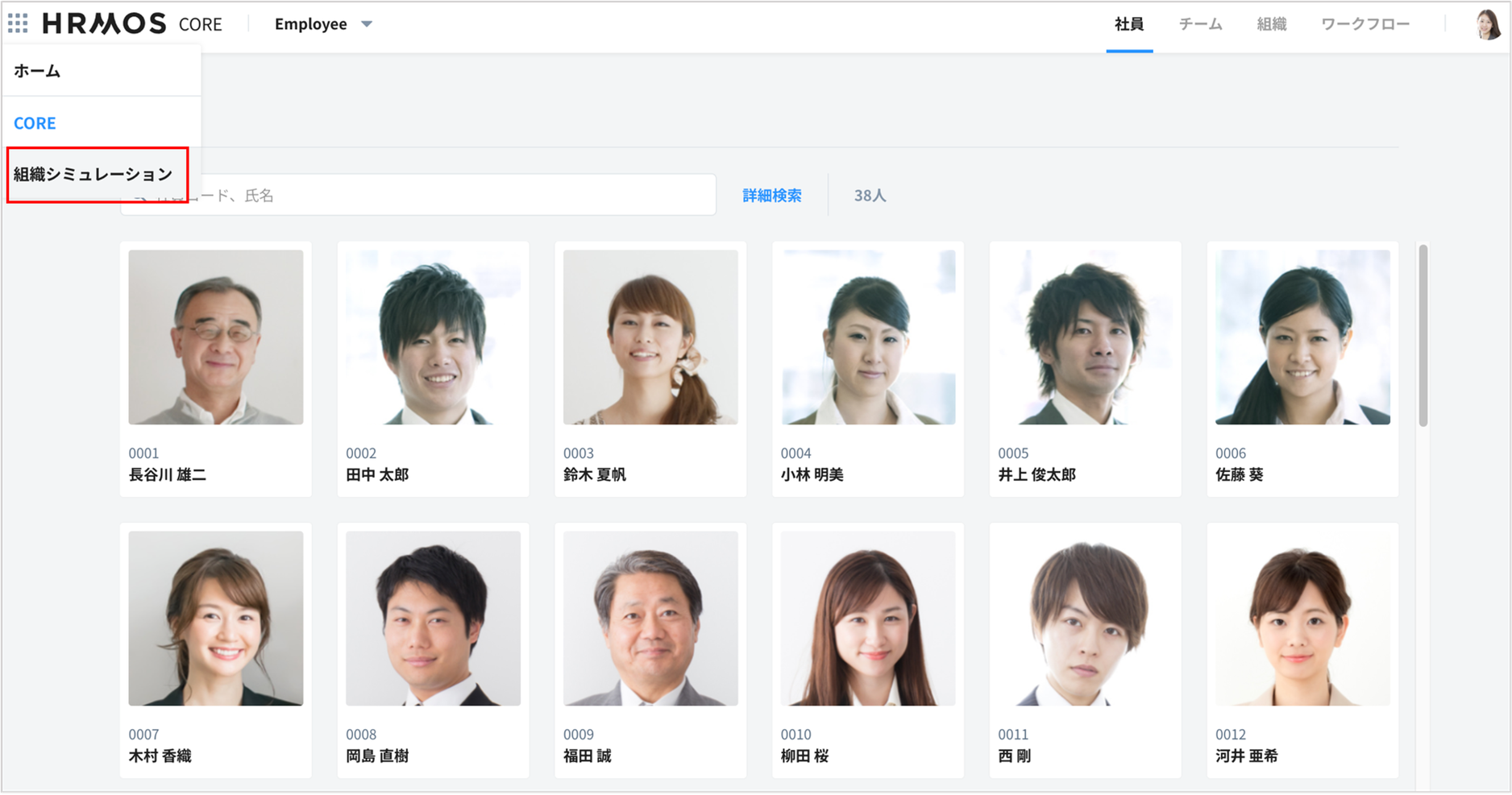The width and height of the screenshot is (1512, 795).
Task: Click the 河井 亜希 employee name
Action: pos(1246,756)
